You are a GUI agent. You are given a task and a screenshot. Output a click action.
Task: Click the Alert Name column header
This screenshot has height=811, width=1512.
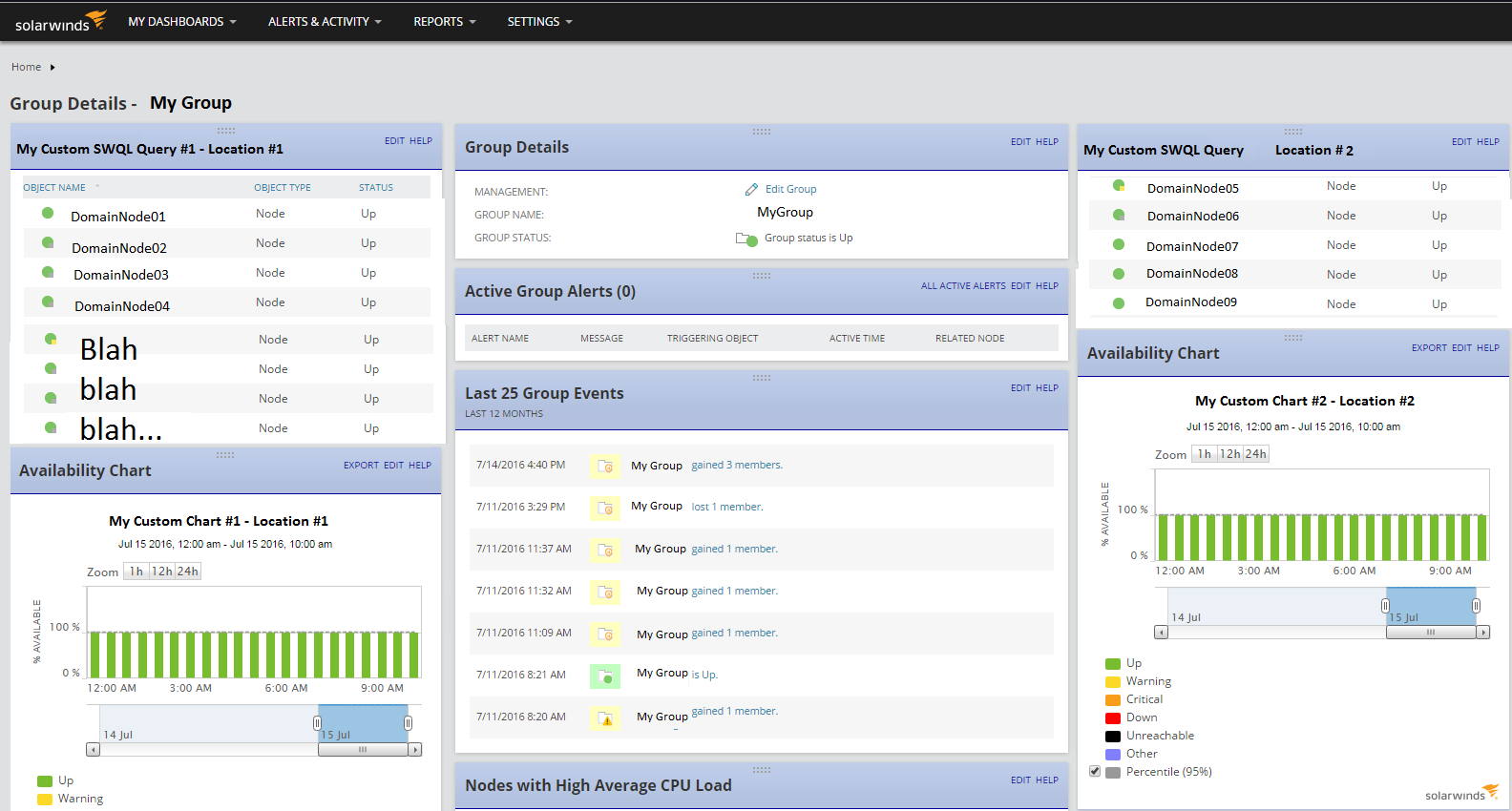coord(500,339)
